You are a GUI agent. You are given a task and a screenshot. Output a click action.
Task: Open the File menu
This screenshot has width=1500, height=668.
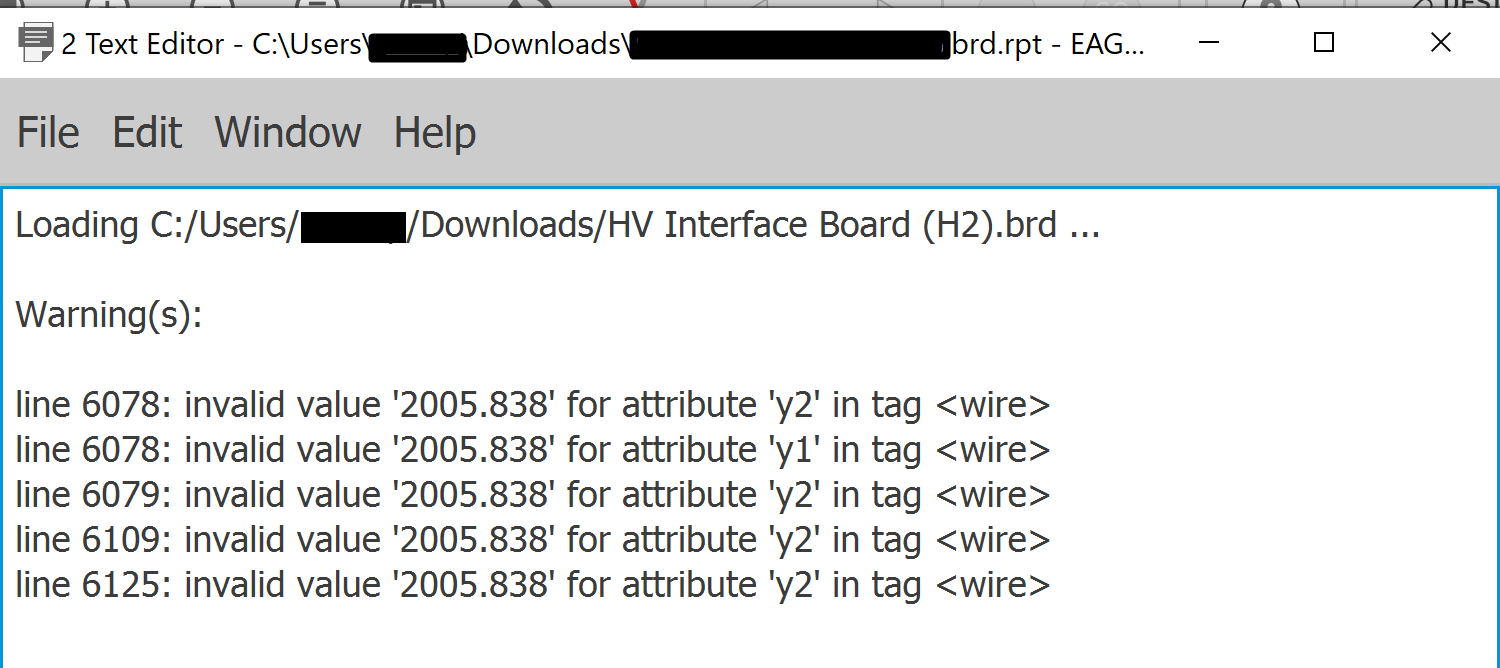tap(48, 132)
